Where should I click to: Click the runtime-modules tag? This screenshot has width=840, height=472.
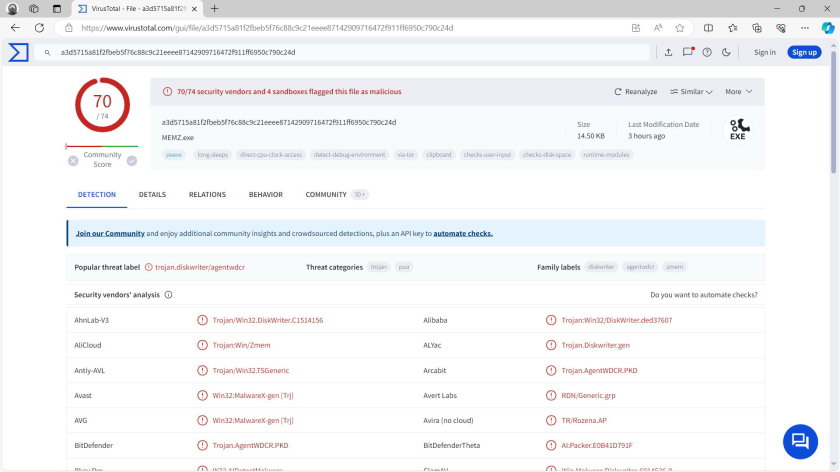[606, 155]
